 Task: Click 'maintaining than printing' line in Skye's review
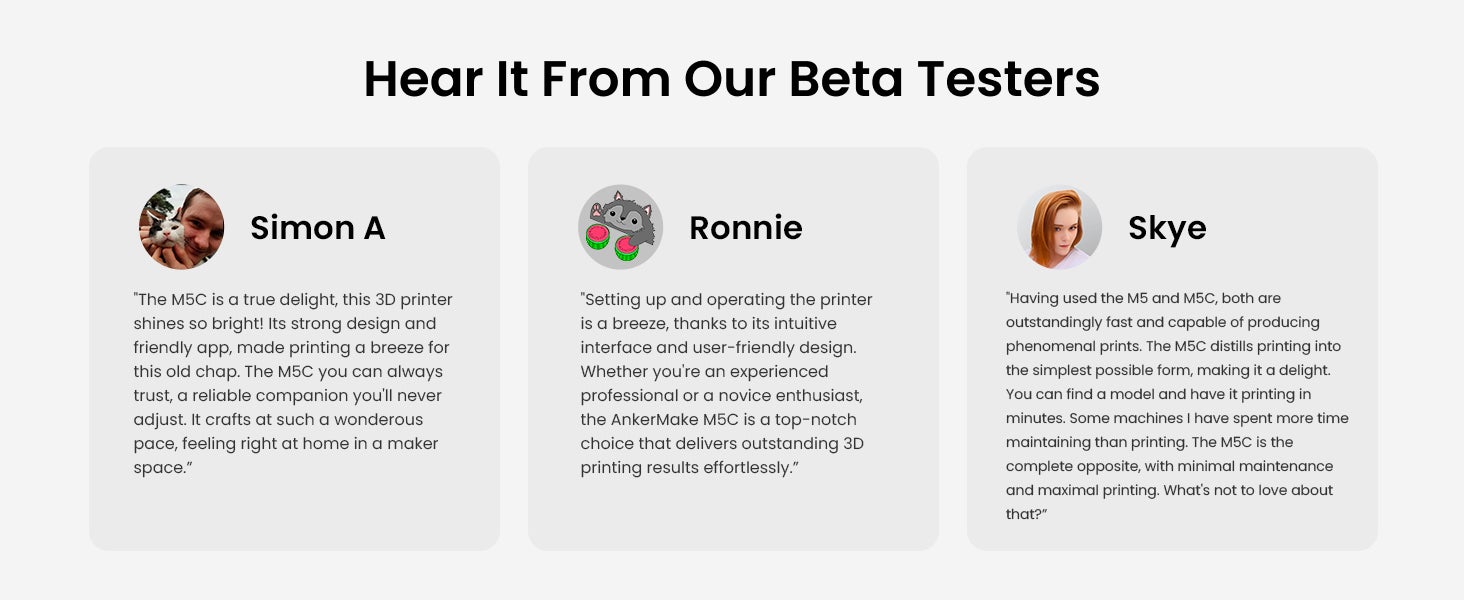click(x=1098, y=442)
